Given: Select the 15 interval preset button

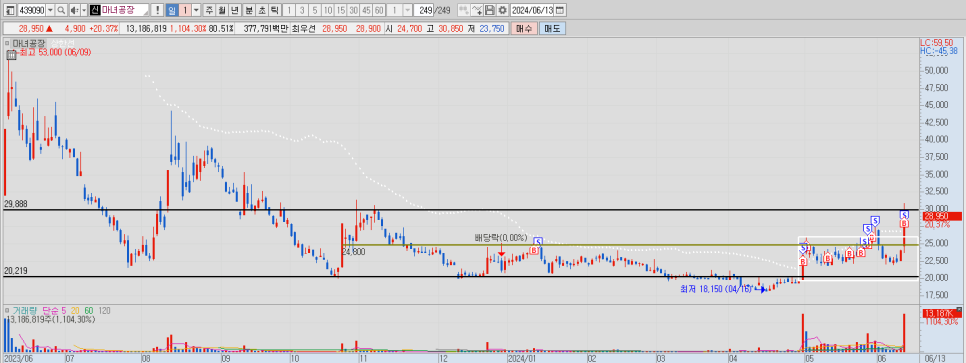Looking at the screenshot, I should tap(341, 10).
